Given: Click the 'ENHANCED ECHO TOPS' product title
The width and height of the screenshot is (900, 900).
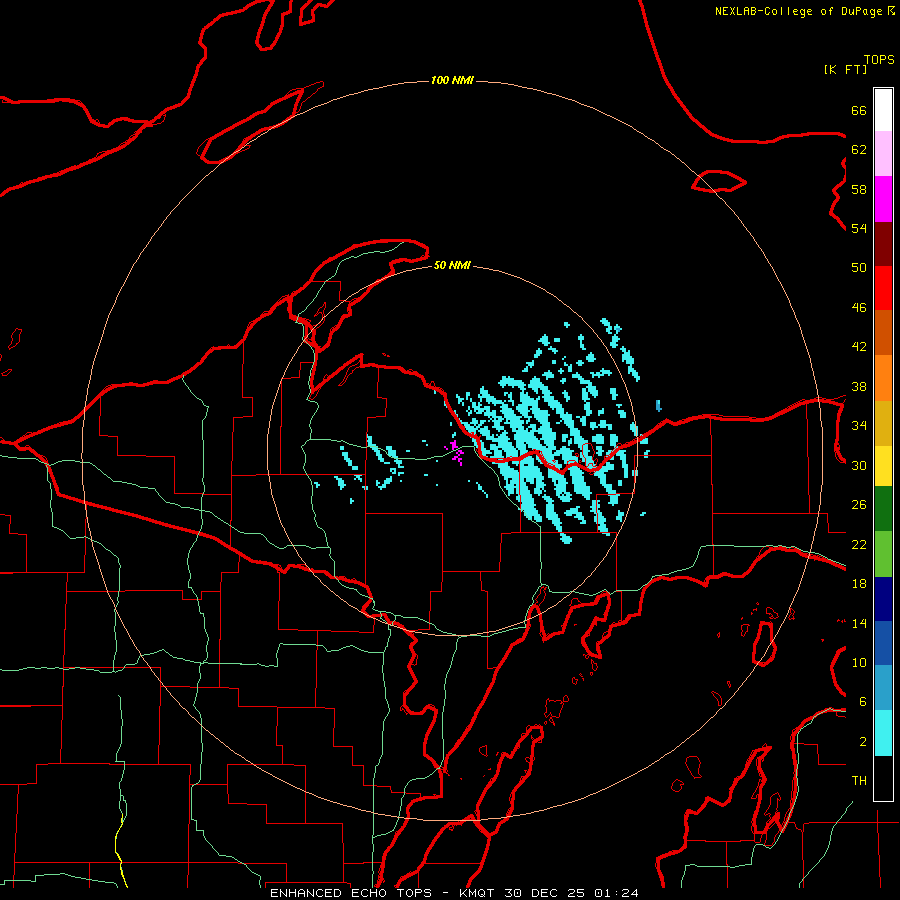Looking at the screenshot, I should tap(351, 893).
